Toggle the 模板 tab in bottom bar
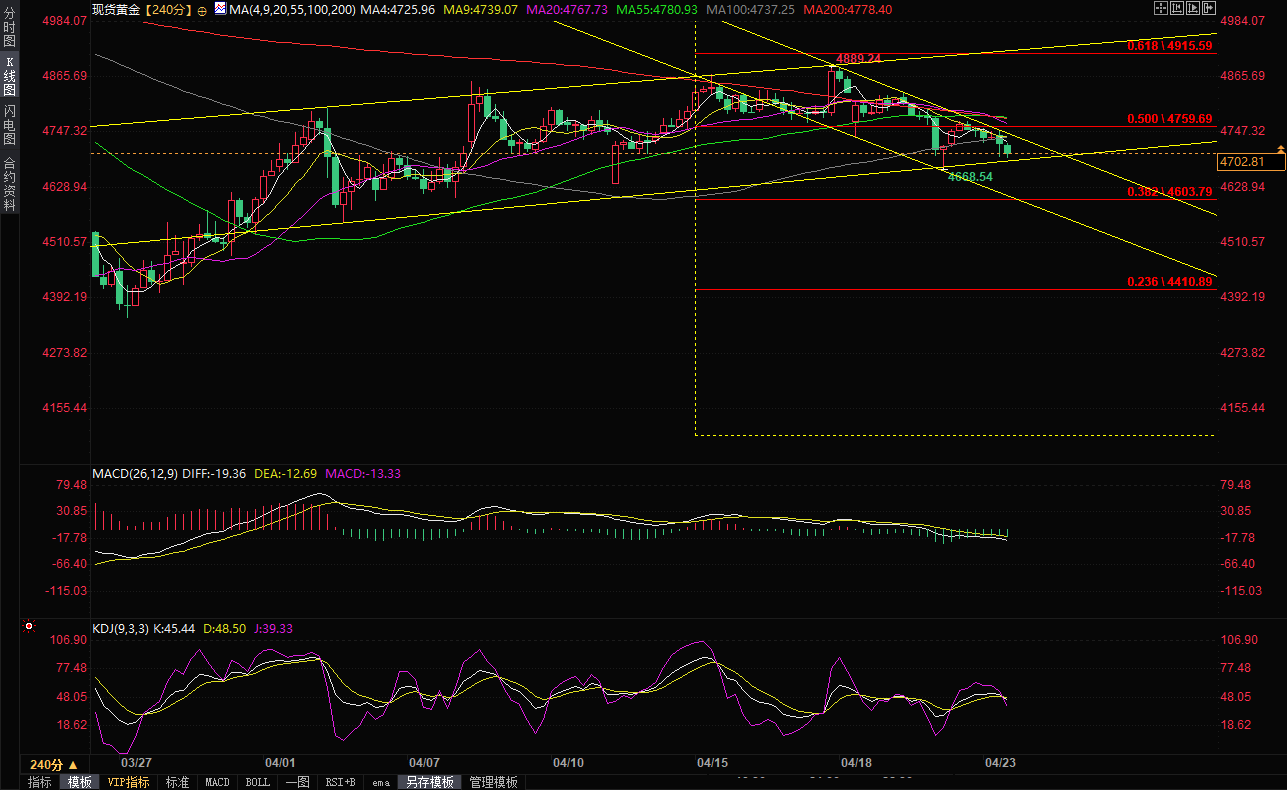Screen dimensions: 1287x790 (80, 782)
